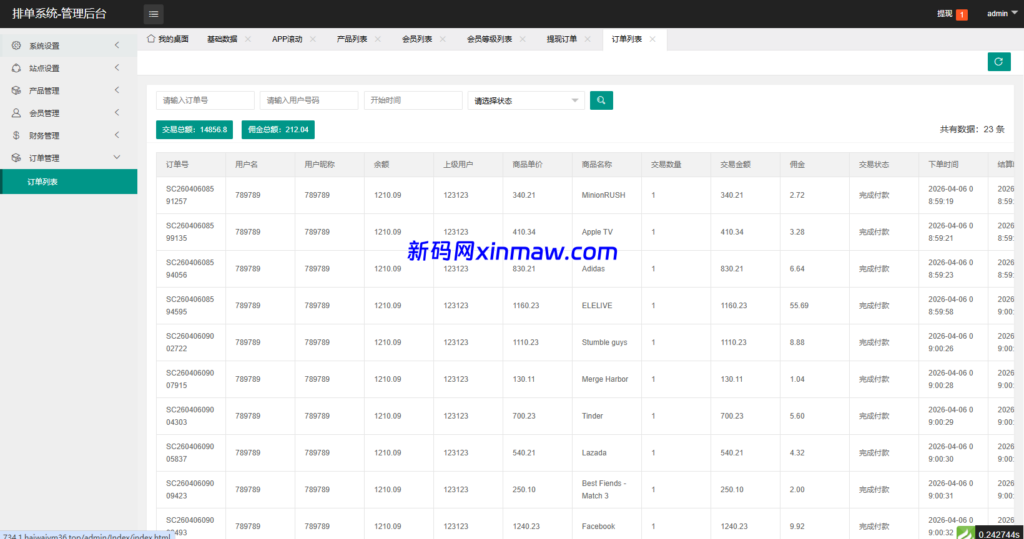Viewport: 1024px width, 539px height.
Task: Select 订单列表 in the sidebar
Action: pos(69,182)
